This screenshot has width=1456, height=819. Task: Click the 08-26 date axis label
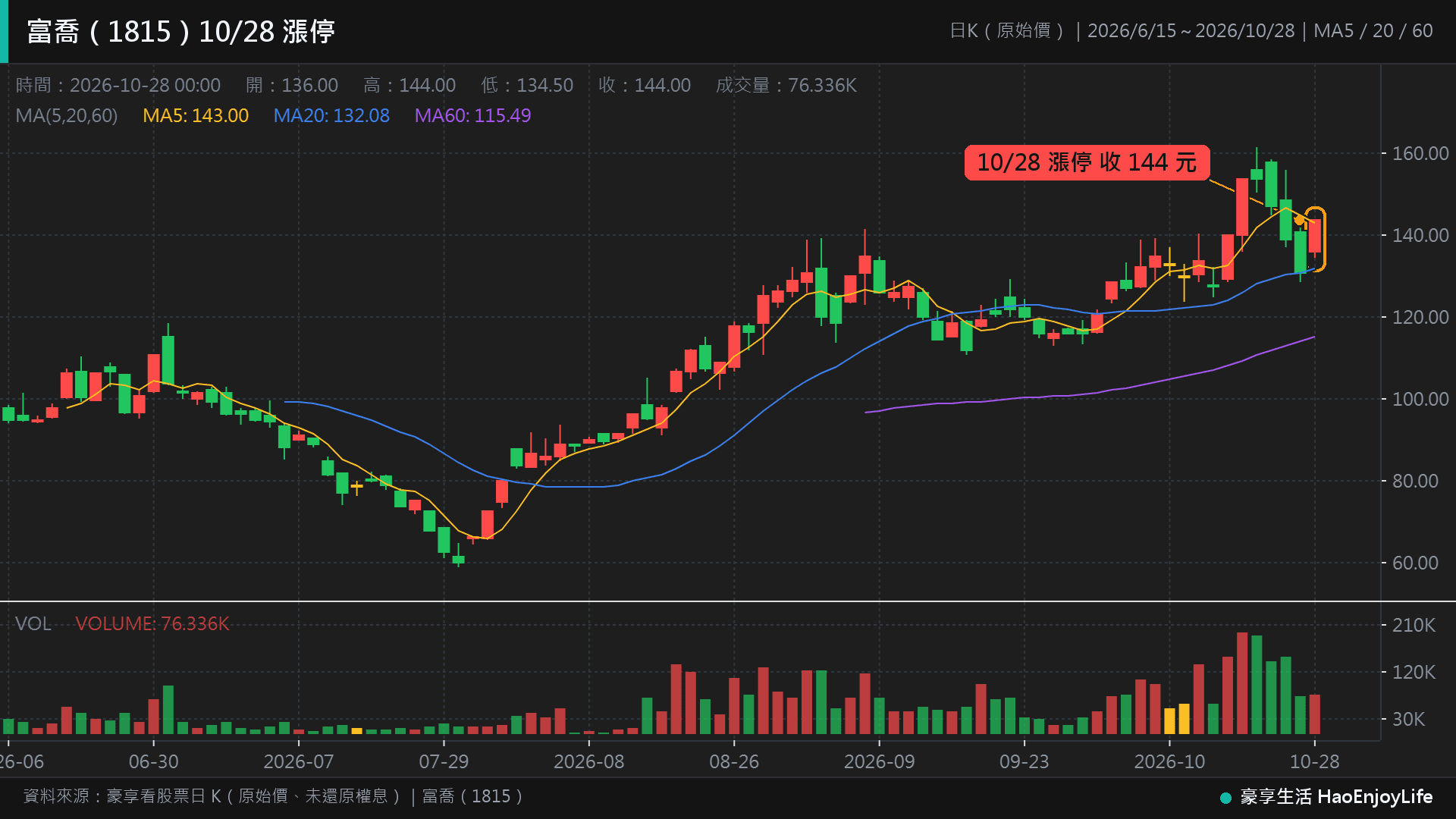(x=734, y=761)
